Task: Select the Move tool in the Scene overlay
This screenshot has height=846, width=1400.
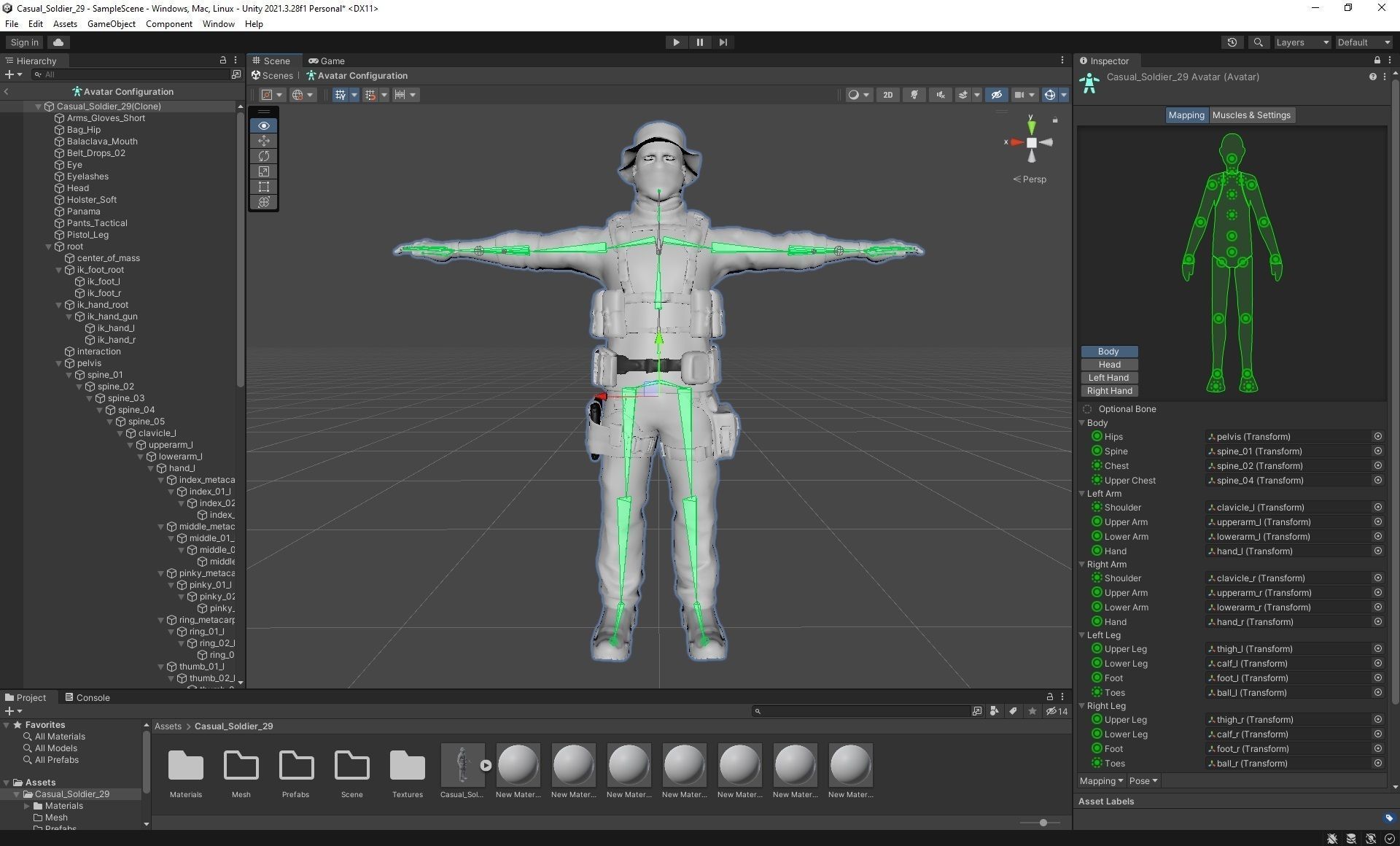Action: click(x=264, y=141)
